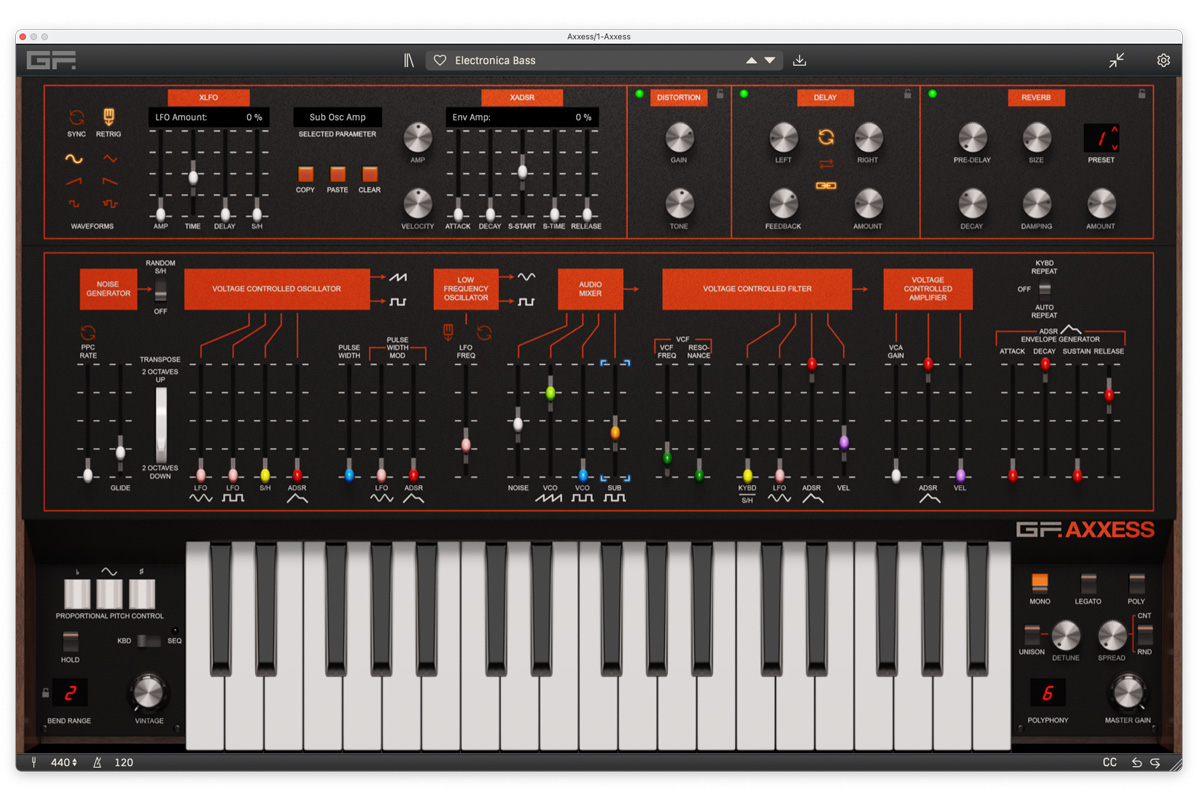1200x800 pixels.
Task: Select the Legato voice mode
Action: point(1088,583)
